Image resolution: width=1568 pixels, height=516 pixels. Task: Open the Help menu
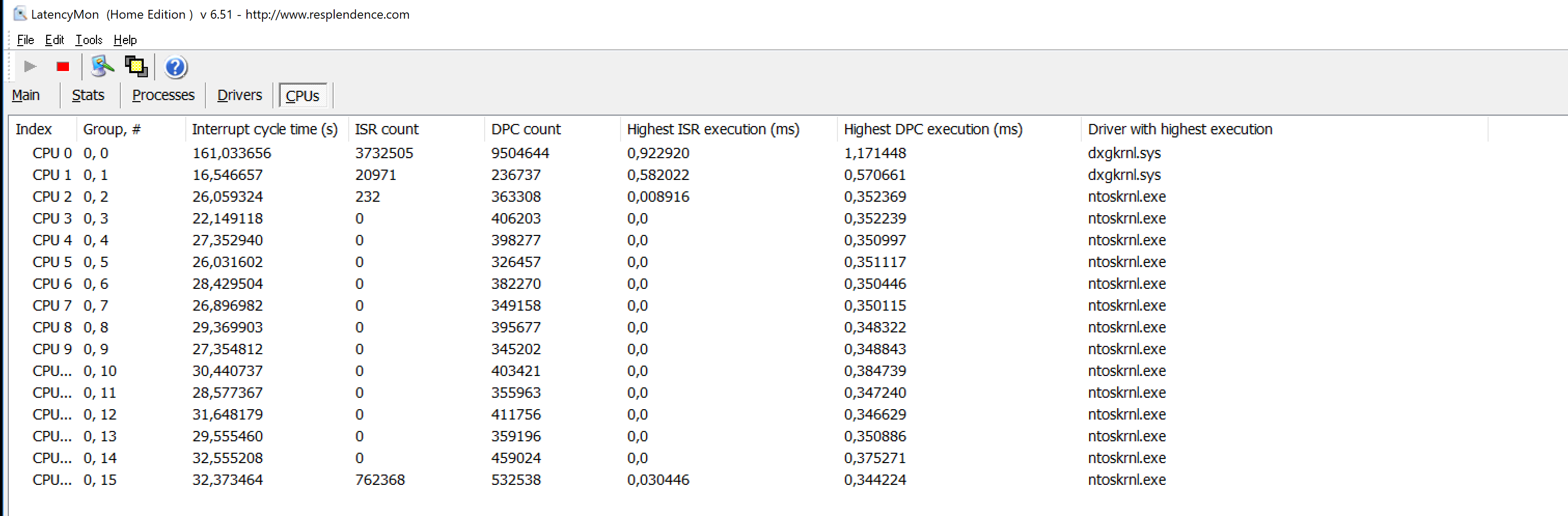click(x=125, y=40)
